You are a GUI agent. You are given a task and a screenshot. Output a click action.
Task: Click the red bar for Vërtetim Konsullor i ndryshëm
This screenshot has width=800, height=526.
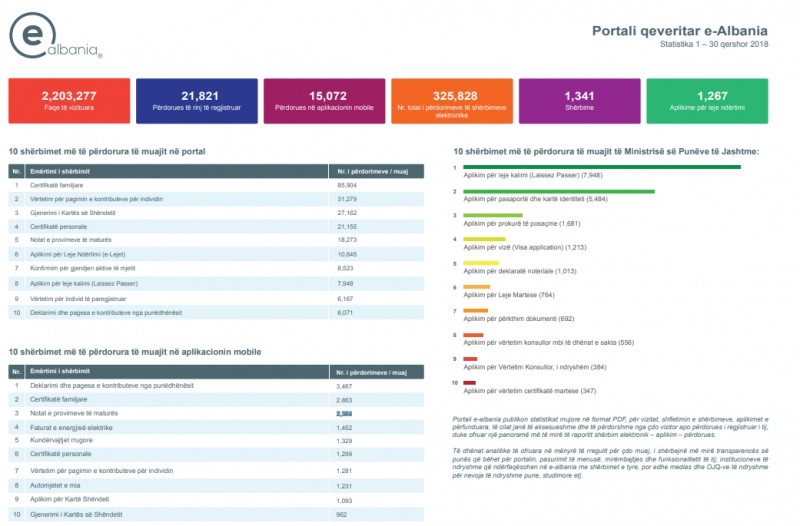click(x=470, y=359)
